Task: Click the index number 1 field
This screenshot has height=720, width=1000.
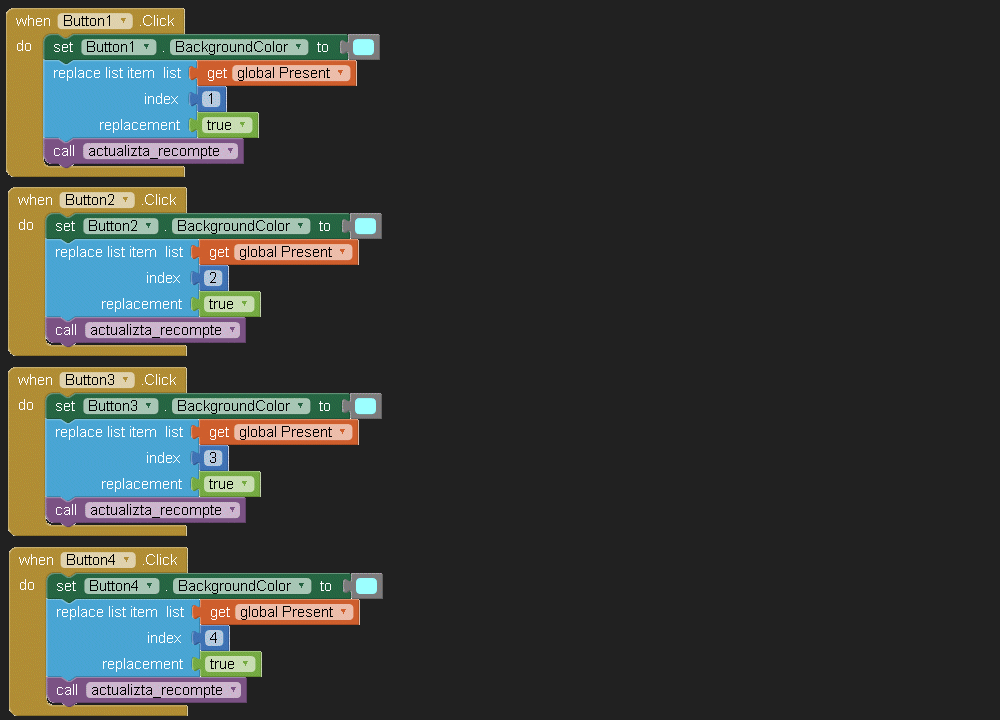Action: click(211, 99)
